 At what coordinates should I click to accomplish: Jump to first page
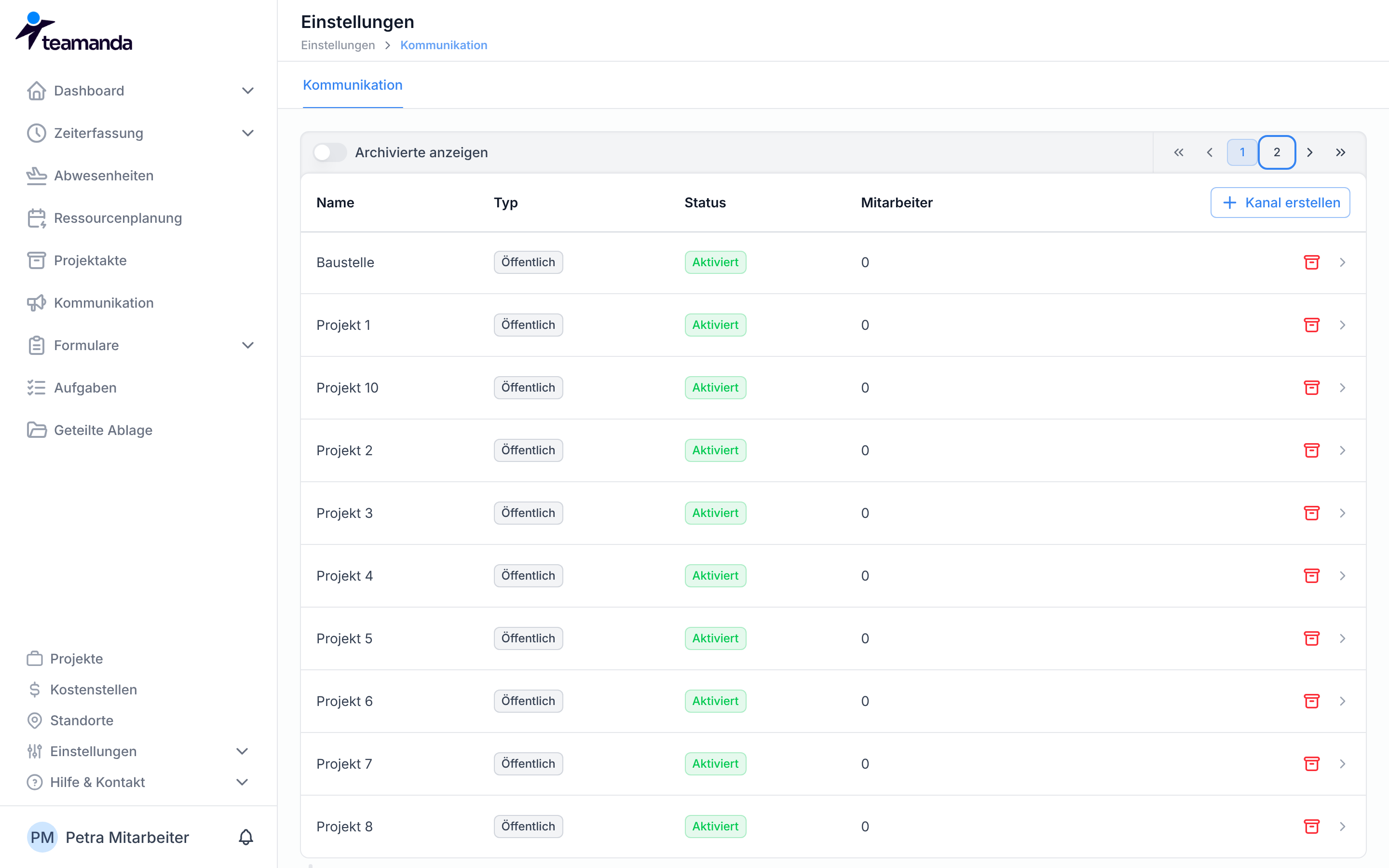coord(1178,152)
